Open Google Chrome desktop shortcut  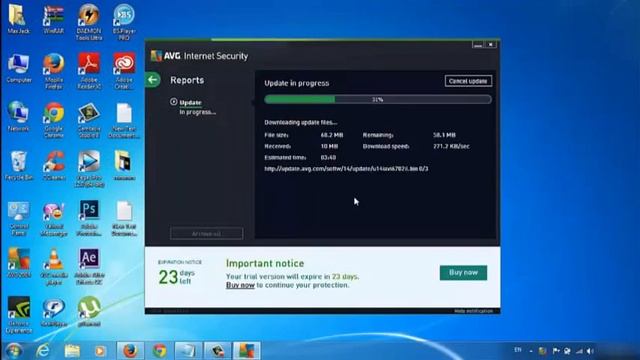click(x=53, y=120)
